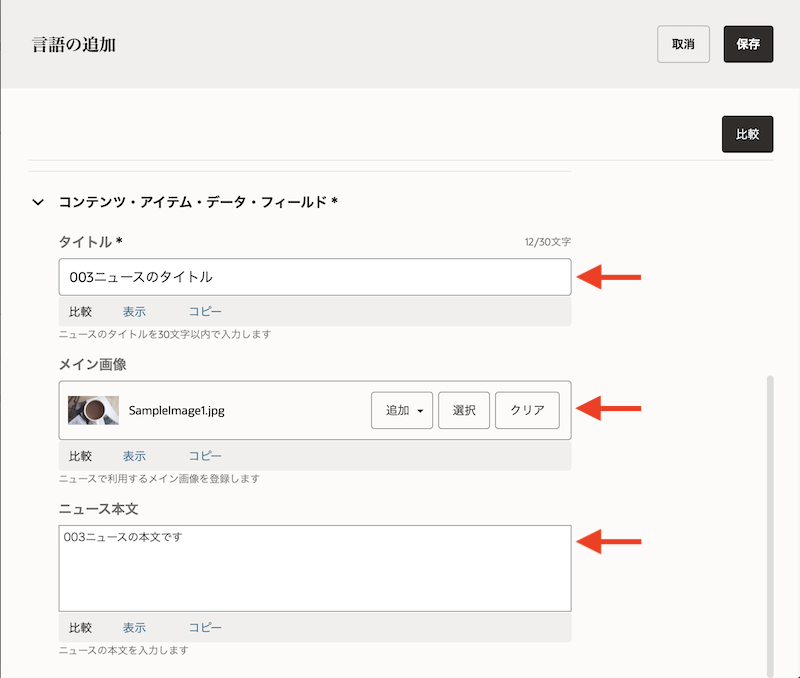The height and width of the screenshot is (678, 800).
Task: Open the SampleImage1.jpg thumbnail preview
Action: coord(93,410)
